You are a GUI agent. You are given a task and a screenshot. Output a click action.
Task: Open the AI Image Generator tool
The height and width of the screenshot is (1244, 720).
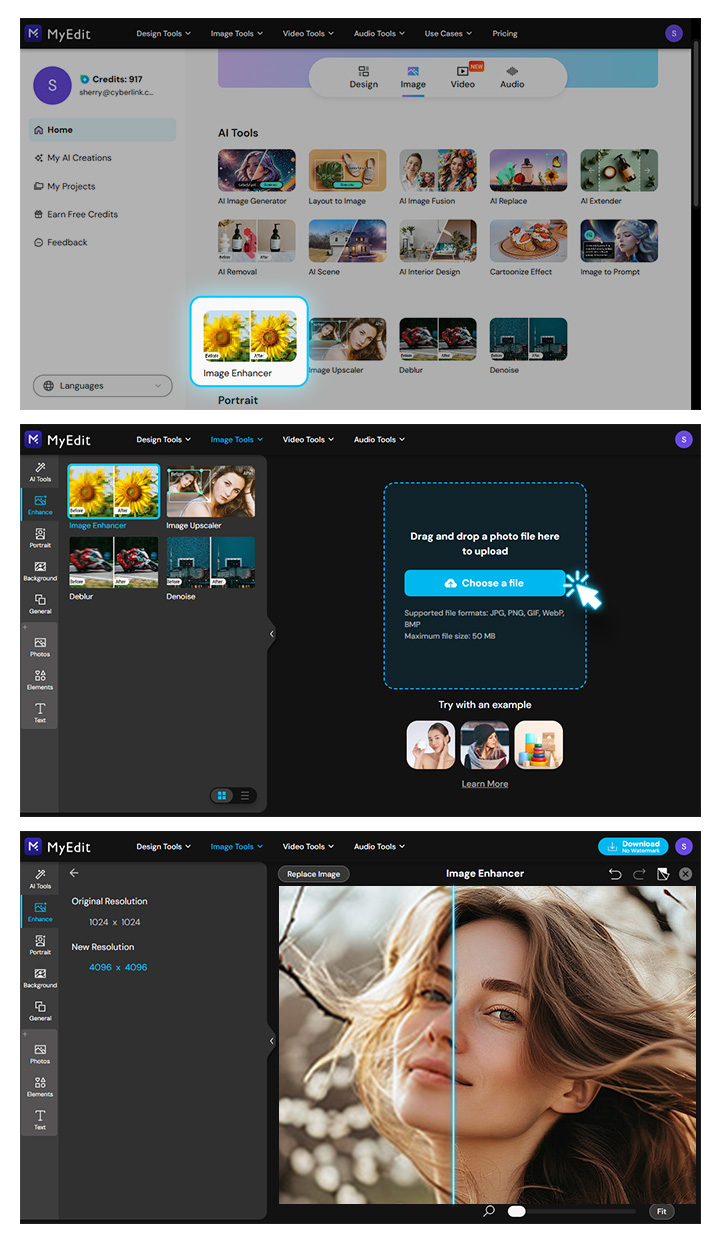tap(257, 176)
